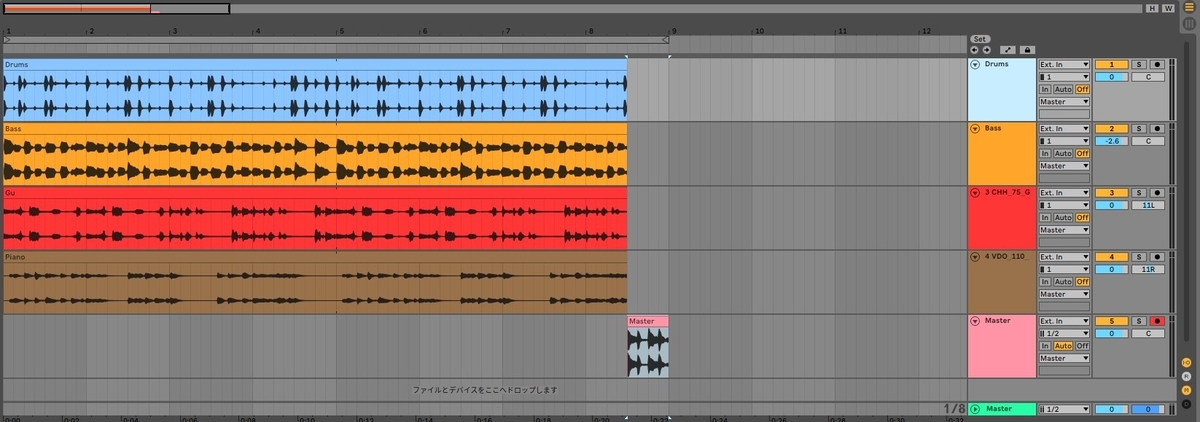Jump to the next locator with the right arrow
Viewport: 1200px width, 422px height.
pyautogui.click(x=986, y=49)
